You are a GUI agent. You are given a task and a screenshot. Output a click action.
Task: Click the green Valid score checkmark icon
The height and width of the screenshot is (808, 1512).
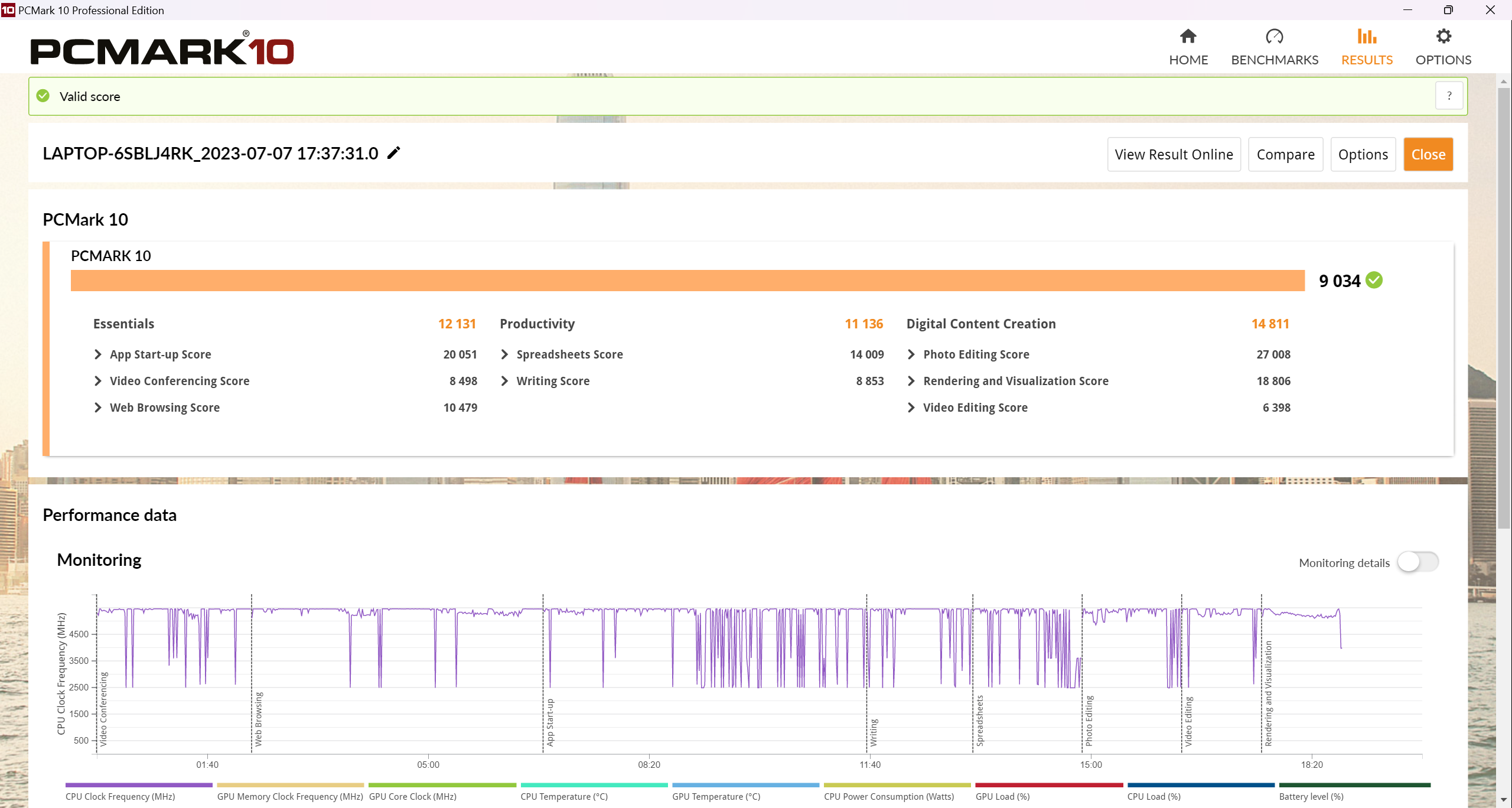click(x=43, y=96)
